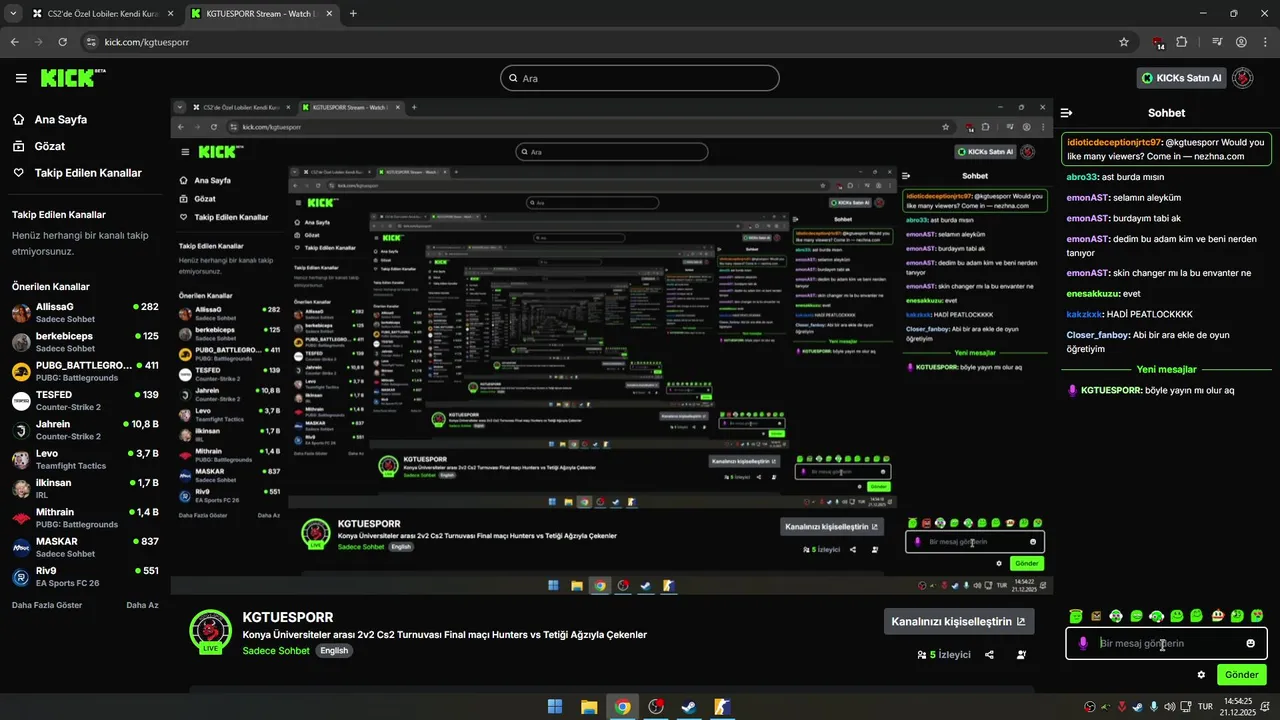Open Gözat in the sidebar
1280x720 pixels.
pos(49,146)
